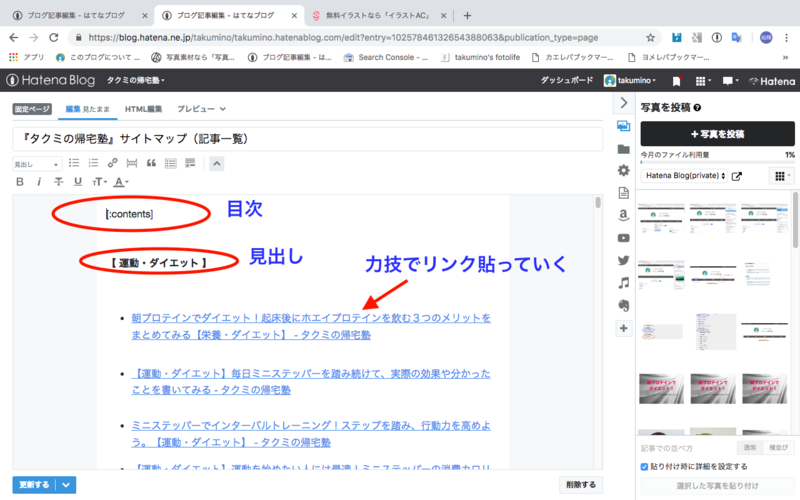This screenshot has height=500, width=800.
Task: Open takumino account menu
Action: coord(630,80)
